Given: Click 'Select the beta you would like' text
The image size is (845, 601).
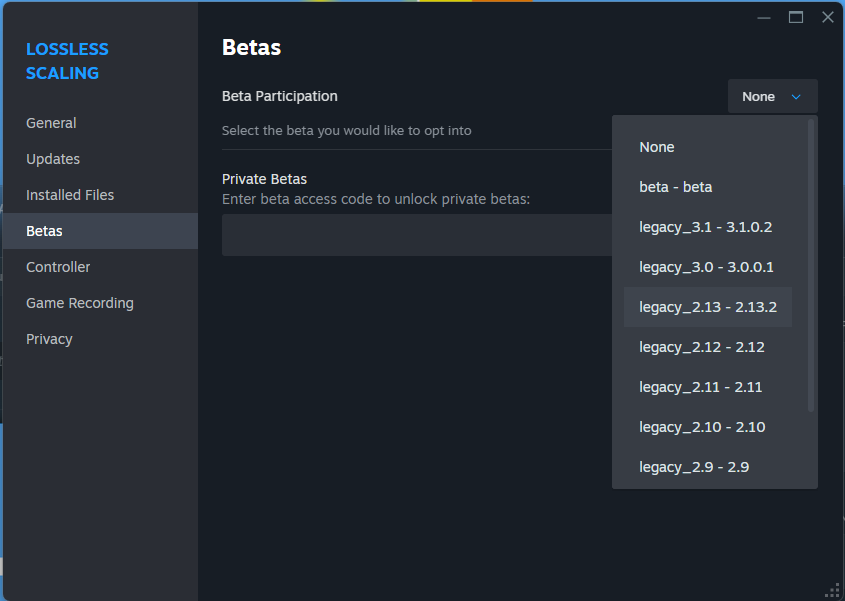Looking at the screenshot, I should pos(347,130).
